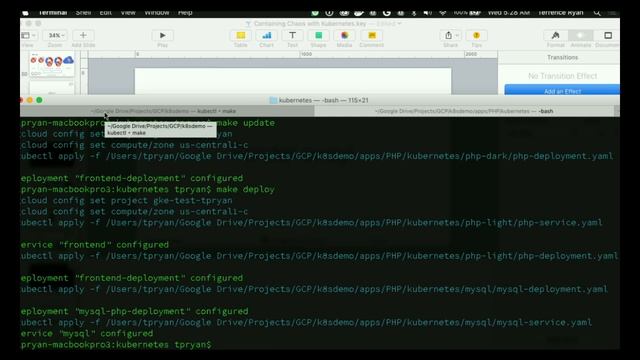The width and height of the screenshot is (640, 360).
Task: Click Add Slide in Keynote toolbar
Action: (x=83, y=36)
